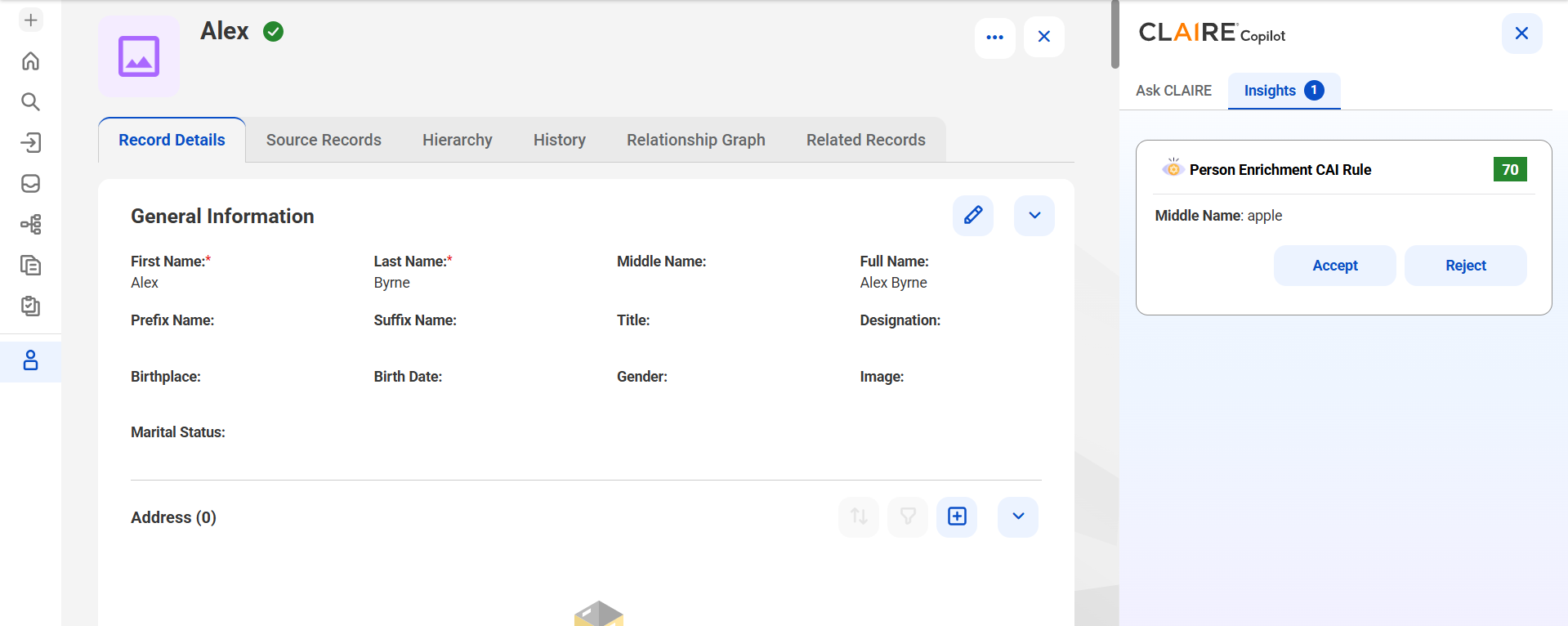Click the confidence score 70 badge
This screenshot has width=1568, height=626.
click(x=1510, y=169)
